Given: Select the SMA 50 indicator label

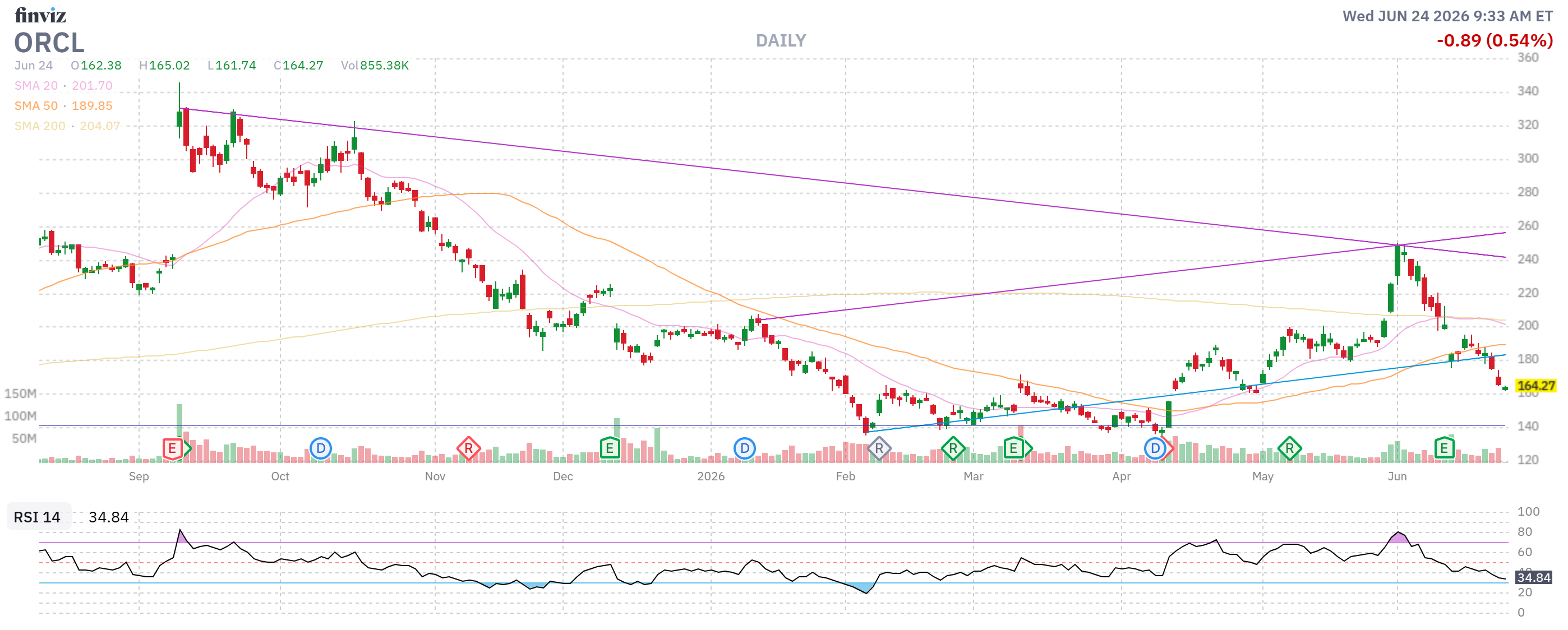Looking at the screenshot, I should point(36,106).
